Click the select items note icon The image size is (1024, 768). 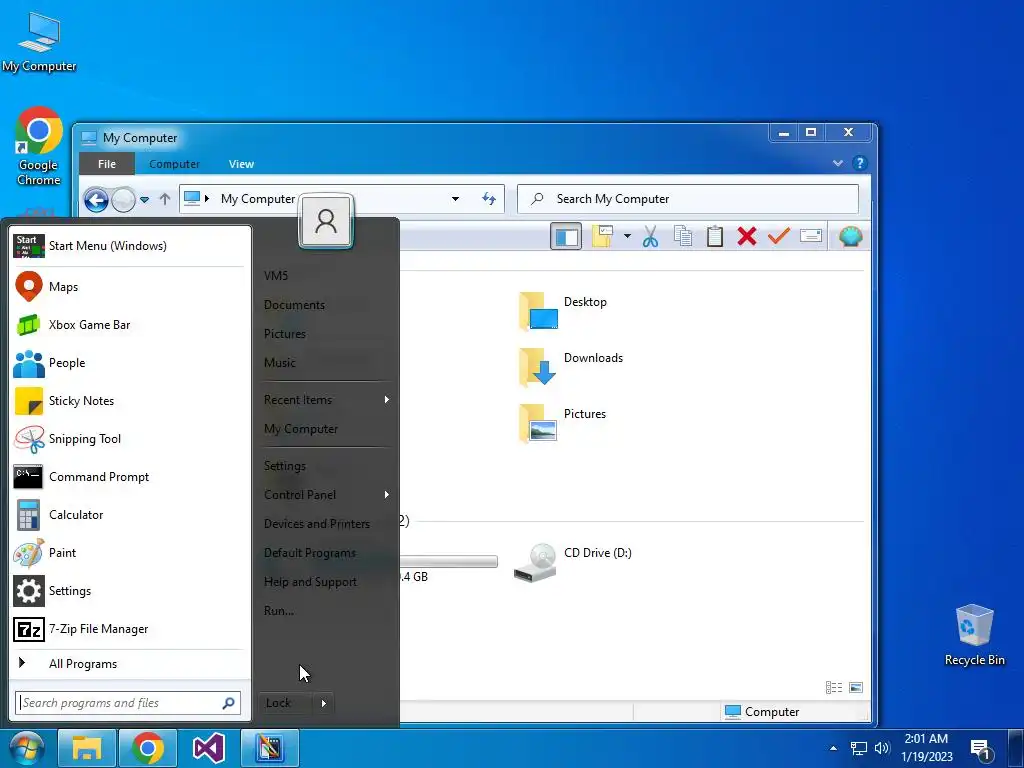[602, 236]
